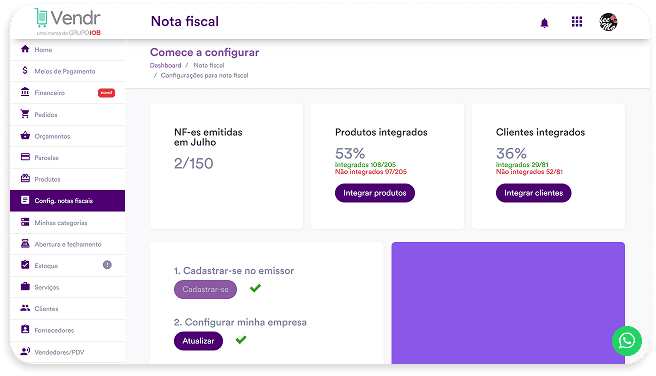Open the apps grid menu
The height and width of the screenshot is (376, 656).
point(577,21)
